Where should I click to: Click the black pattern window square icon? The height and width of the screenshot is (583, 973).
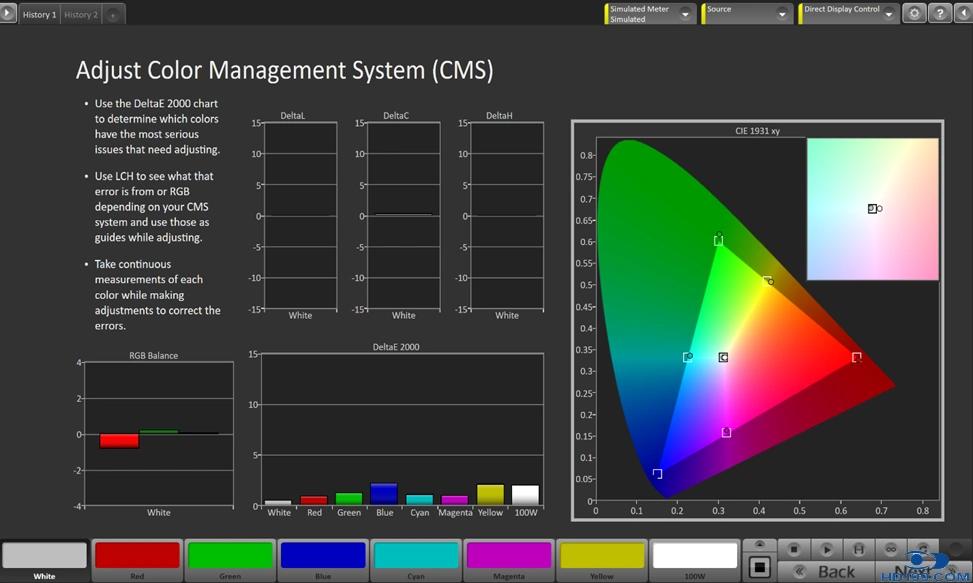(x=759, y=568)
